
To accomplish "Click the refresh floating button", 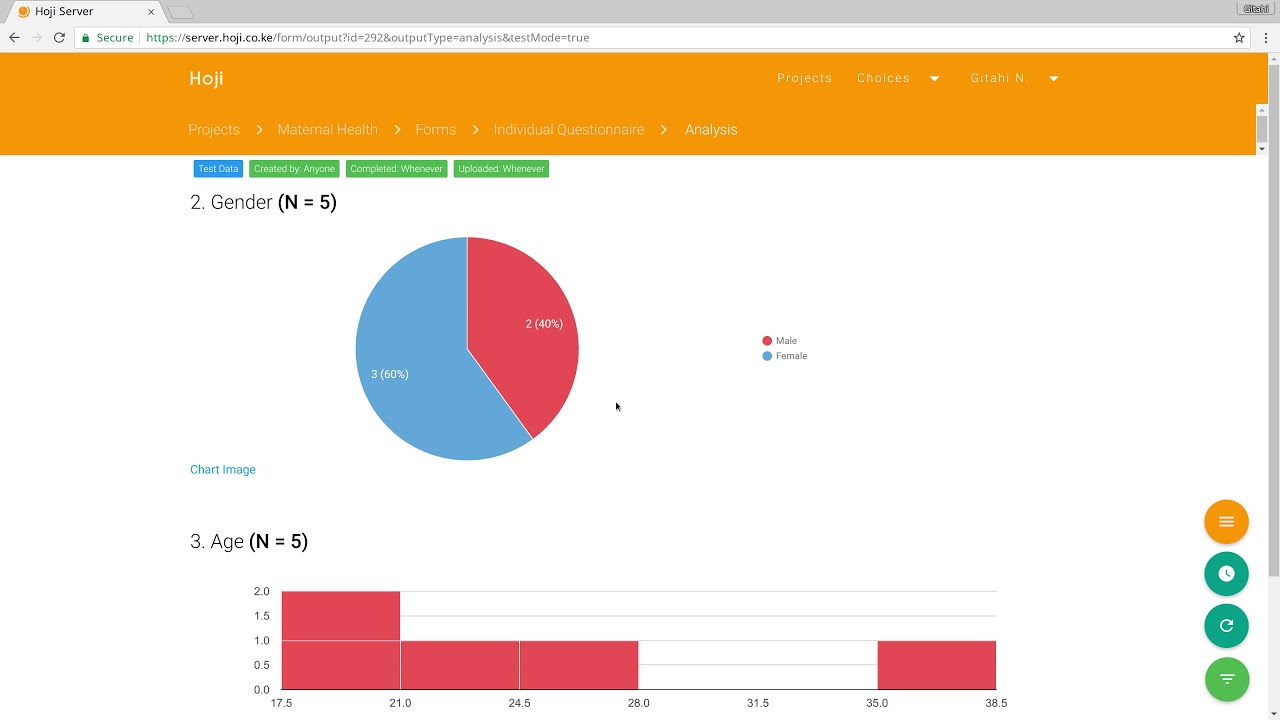I will pos(1226,626).
